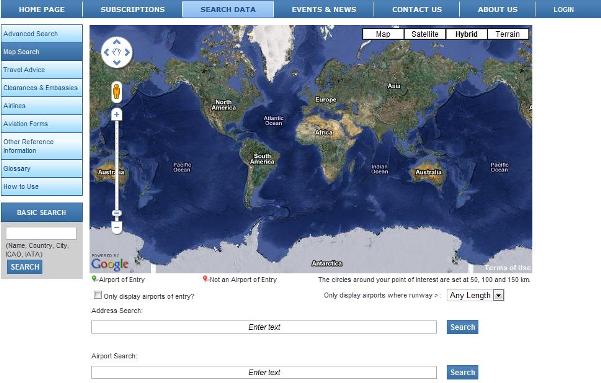Viewport: 601px width, 383px height.
Task: Click Search button next to Address Search
Action: pos(462,327)
